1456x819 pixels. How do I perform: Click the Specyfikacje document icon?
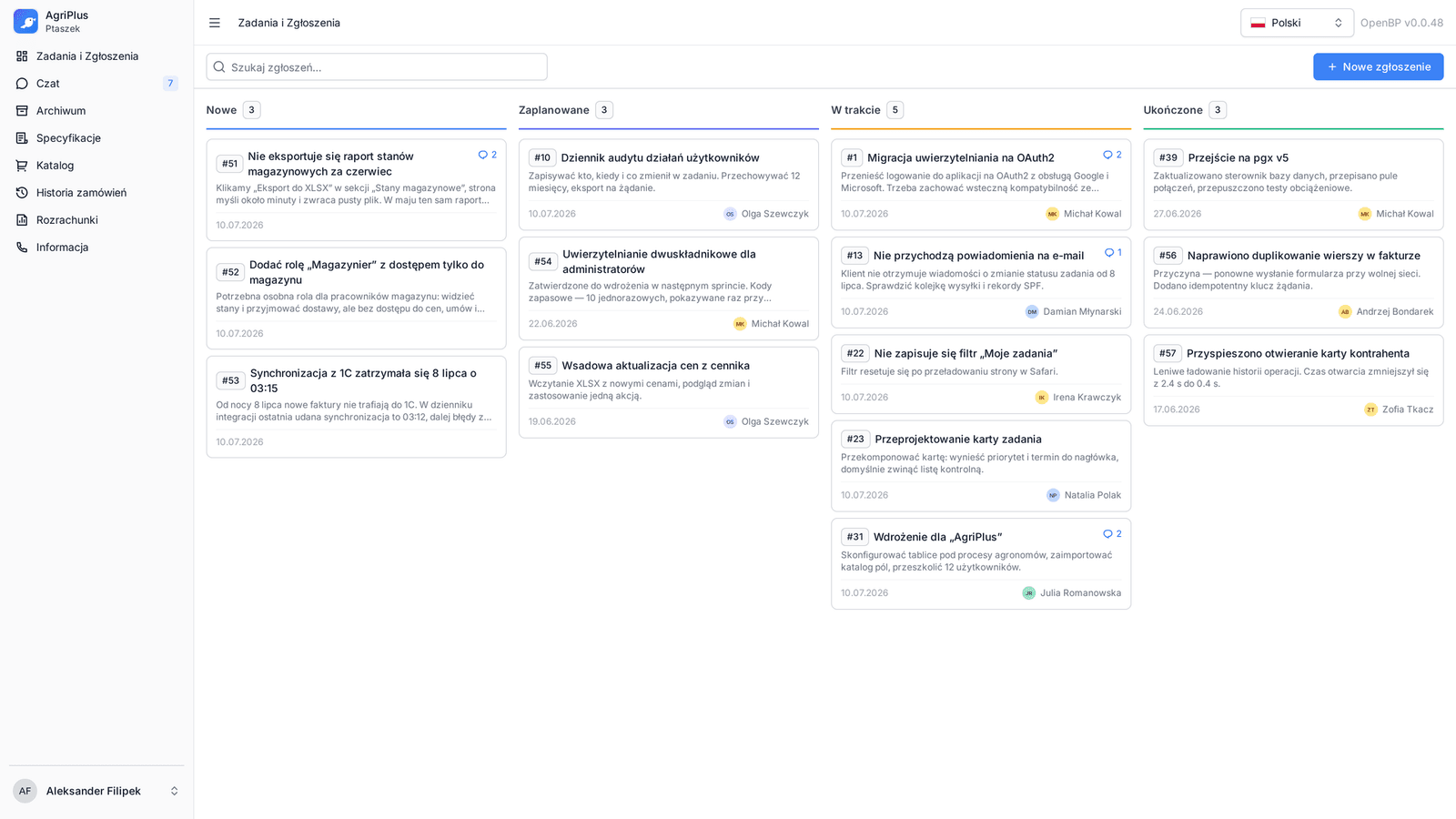point(22,138)
